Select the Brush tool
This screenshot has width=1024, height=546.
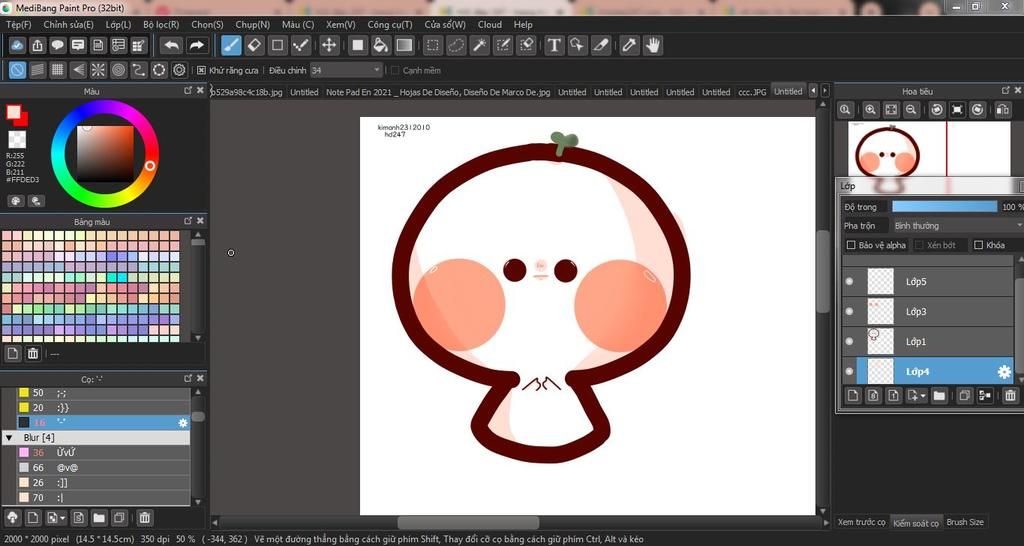(x=231, y=45)
